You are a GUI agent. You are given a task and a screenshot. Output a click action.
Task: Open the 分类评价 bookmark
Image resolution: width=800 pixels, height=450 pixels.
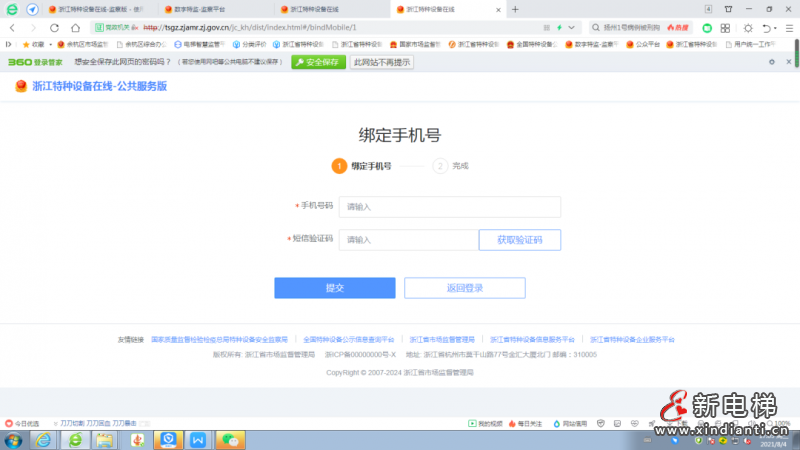point(249,44)
